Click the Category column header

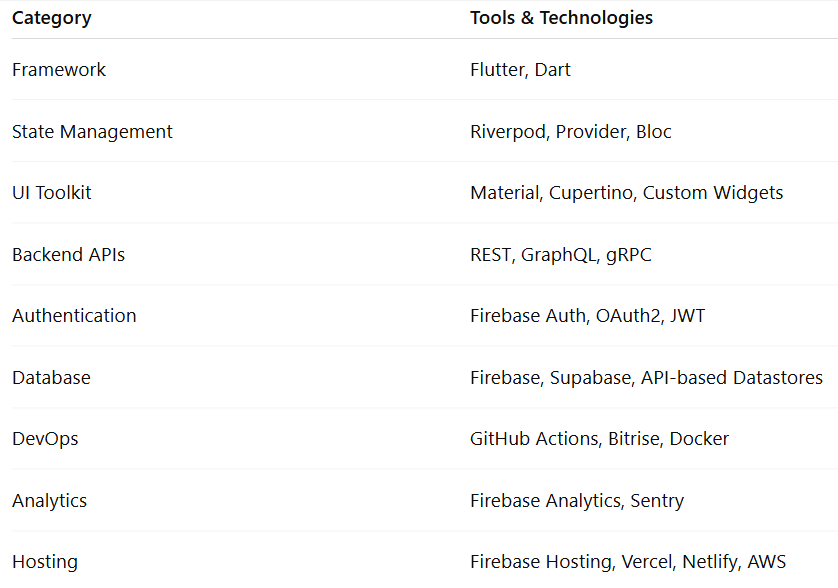52,18
